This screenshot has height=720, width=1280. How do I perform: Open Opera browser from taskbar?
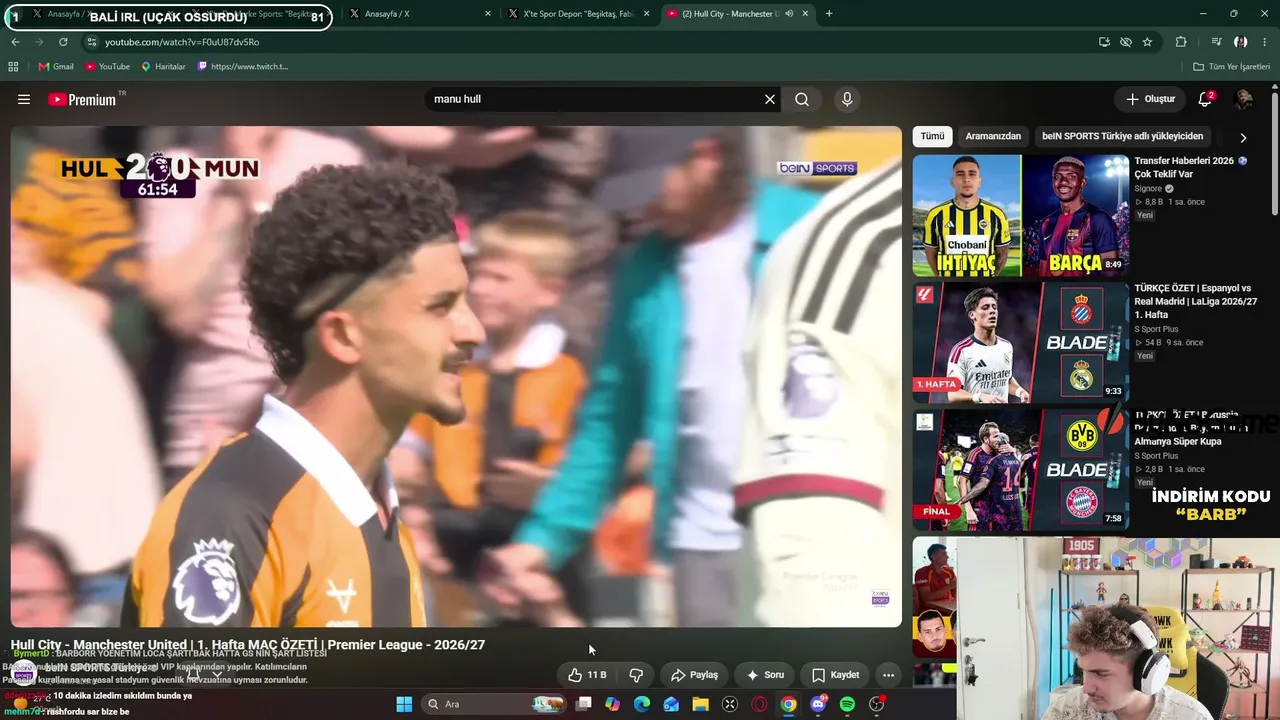tap(759, 704)
